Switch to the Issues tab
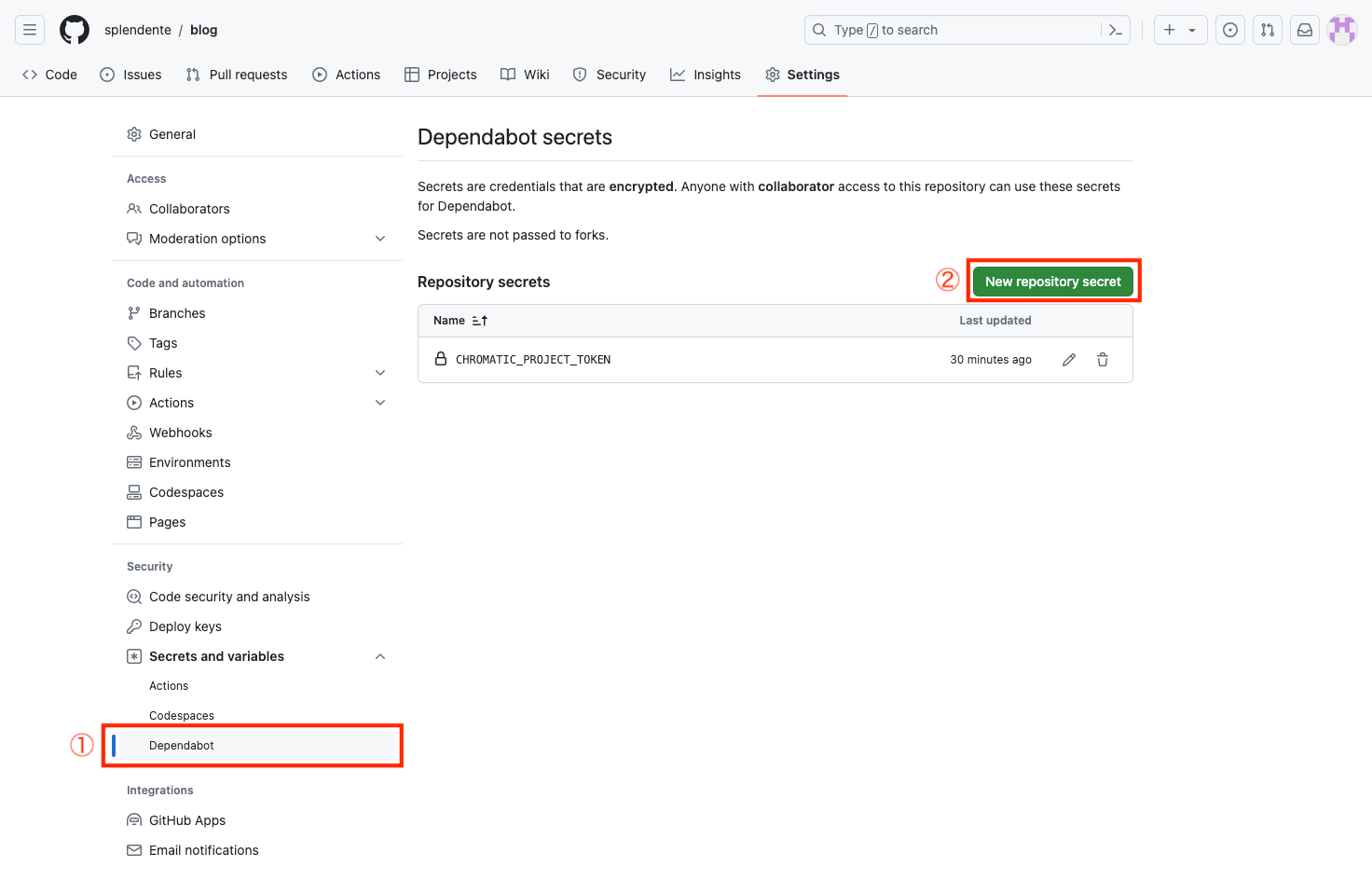This screenshot has width=1372, height=894. click(130, 75)
